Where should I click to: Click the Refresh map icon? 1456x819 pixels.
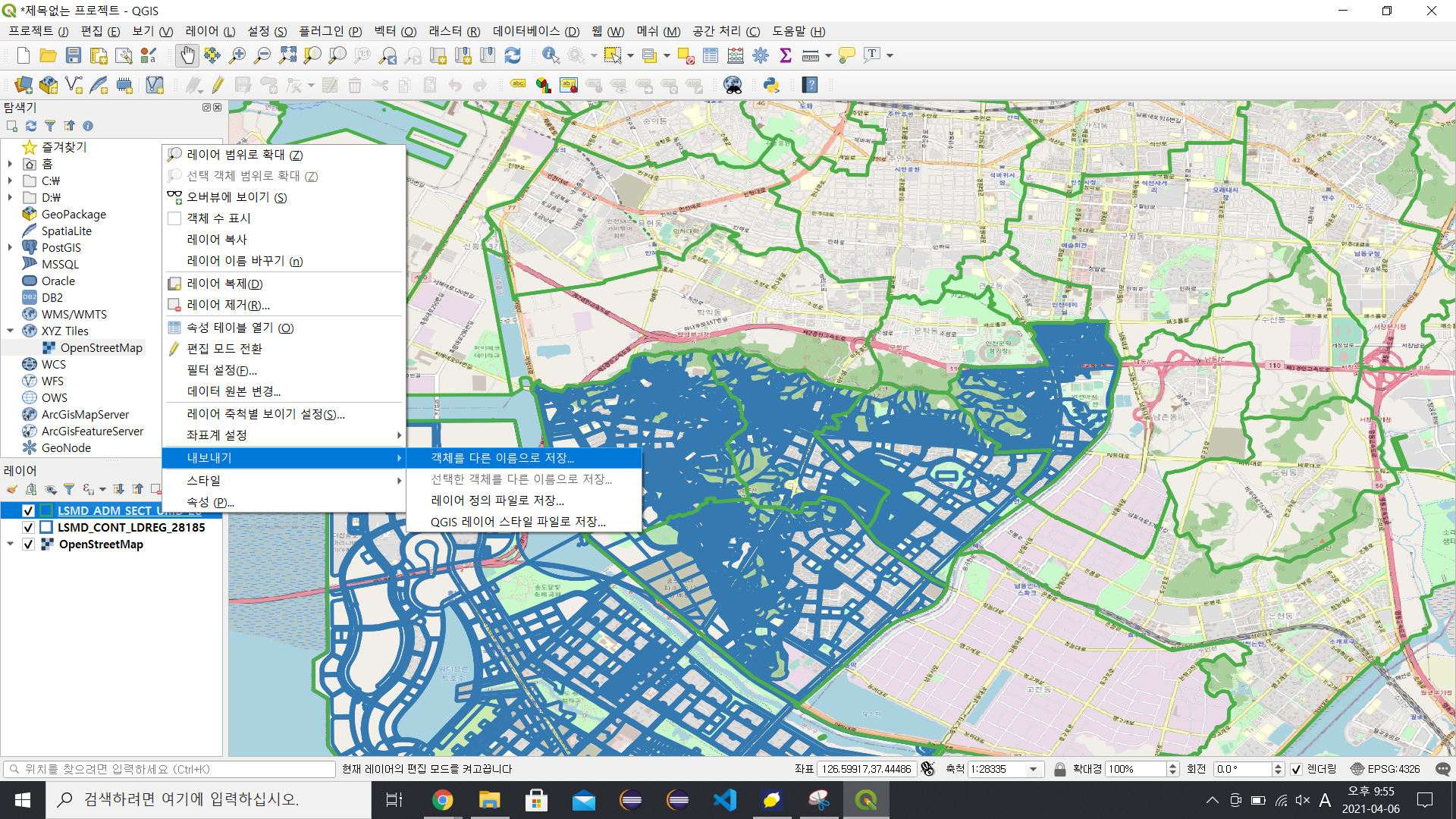pos(513,55)
